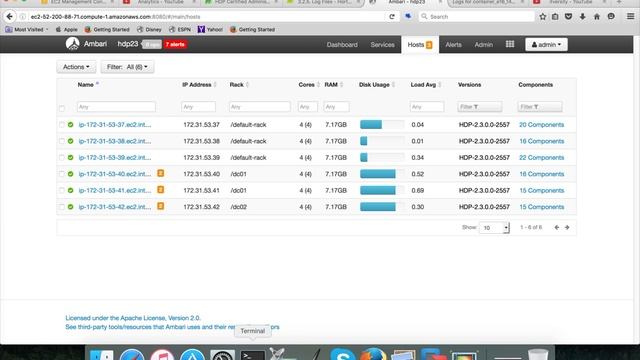Click maintenance icon for ip-172-31-53-42
640x360 pixels.
pyautogui.click(x=161, y=206)
